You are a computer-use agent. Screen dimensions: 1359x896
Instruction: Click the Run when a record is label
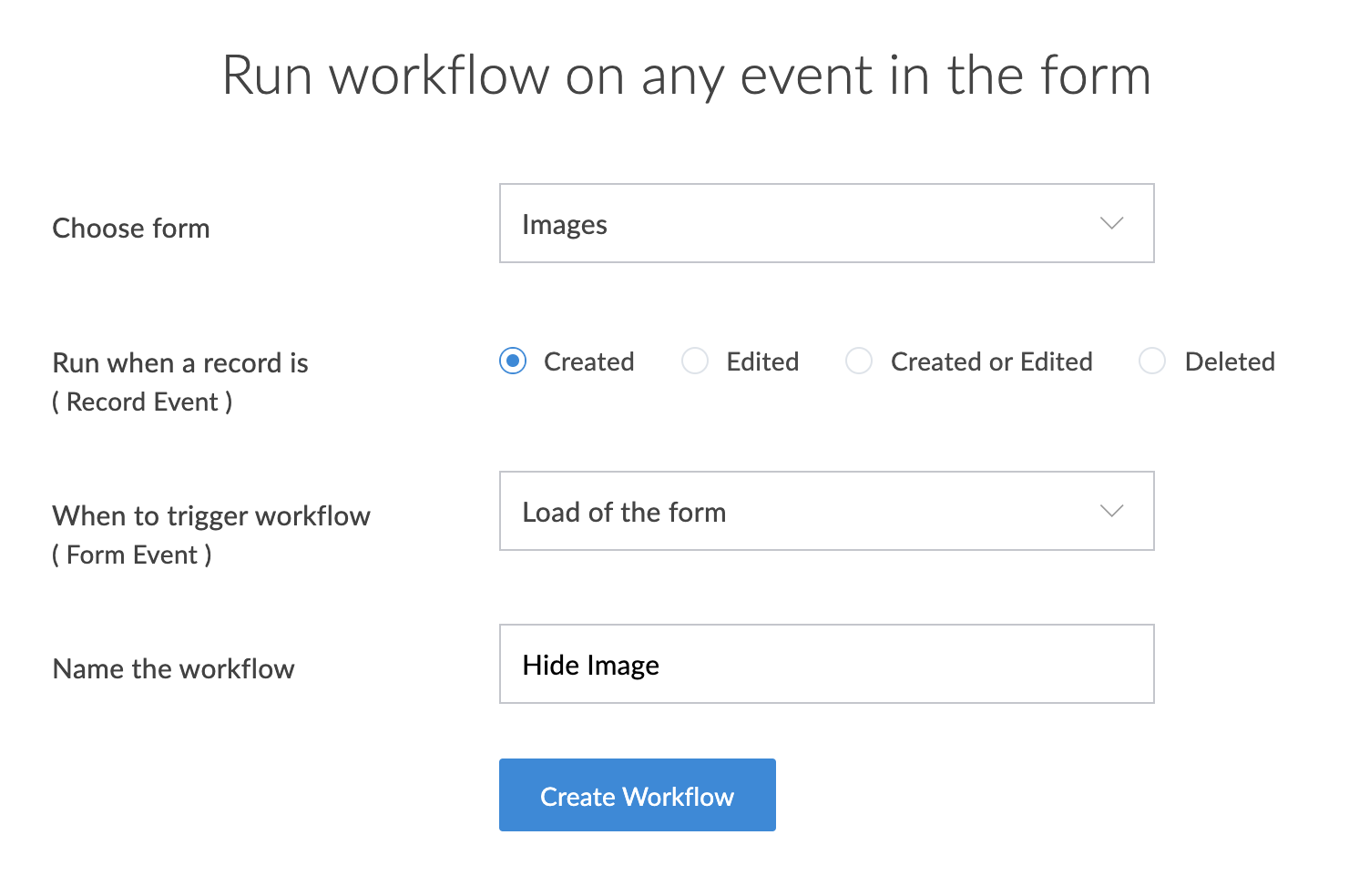(x=180, y=363)
